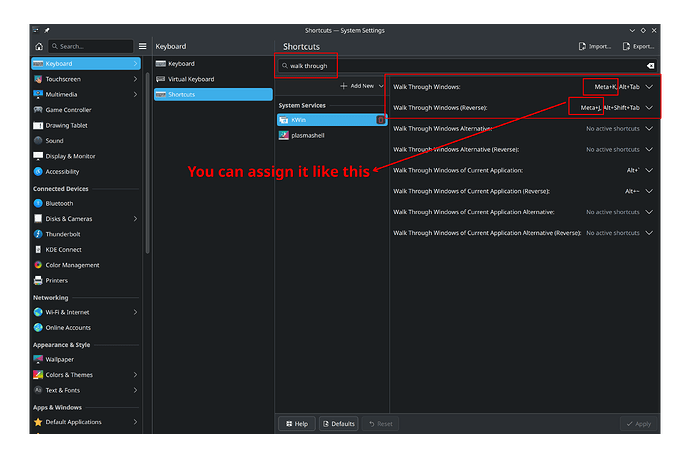
Task: Open Touchscreen settings icon
Action: coord(38,79)
